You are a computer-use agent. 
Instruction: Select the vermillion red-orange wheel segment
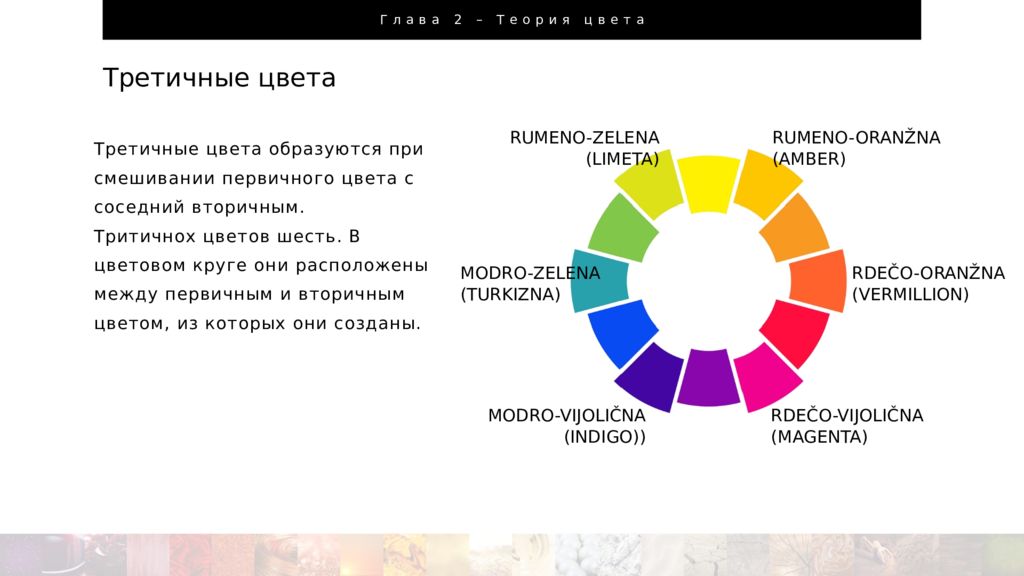(818, 281)
